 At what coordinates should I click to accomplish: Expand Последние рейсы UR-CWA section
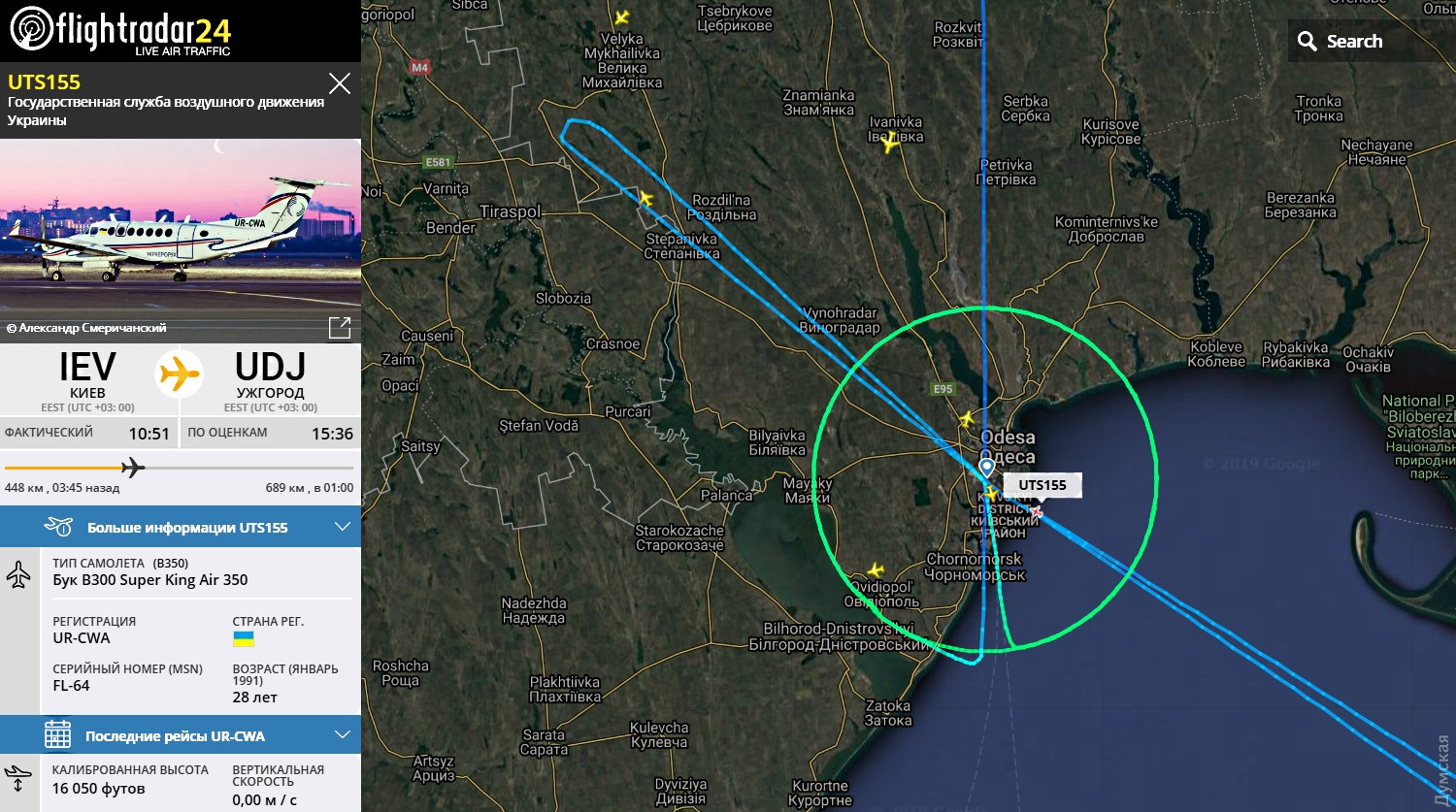tap(181, 735)
